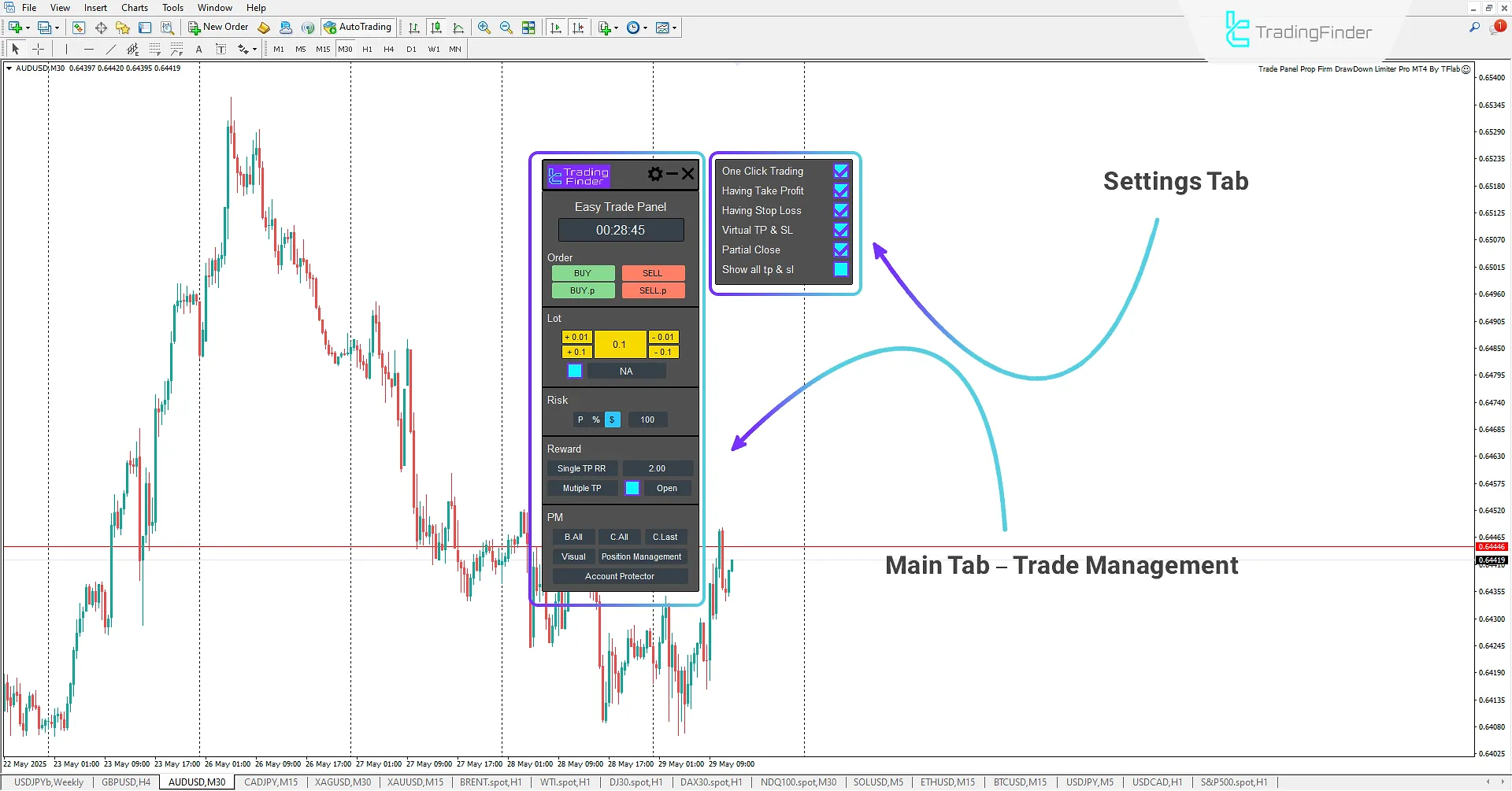The height and width of the screenshot is (791, 1512).
Task: Open the Charts menu
Action: click(134, 7)
